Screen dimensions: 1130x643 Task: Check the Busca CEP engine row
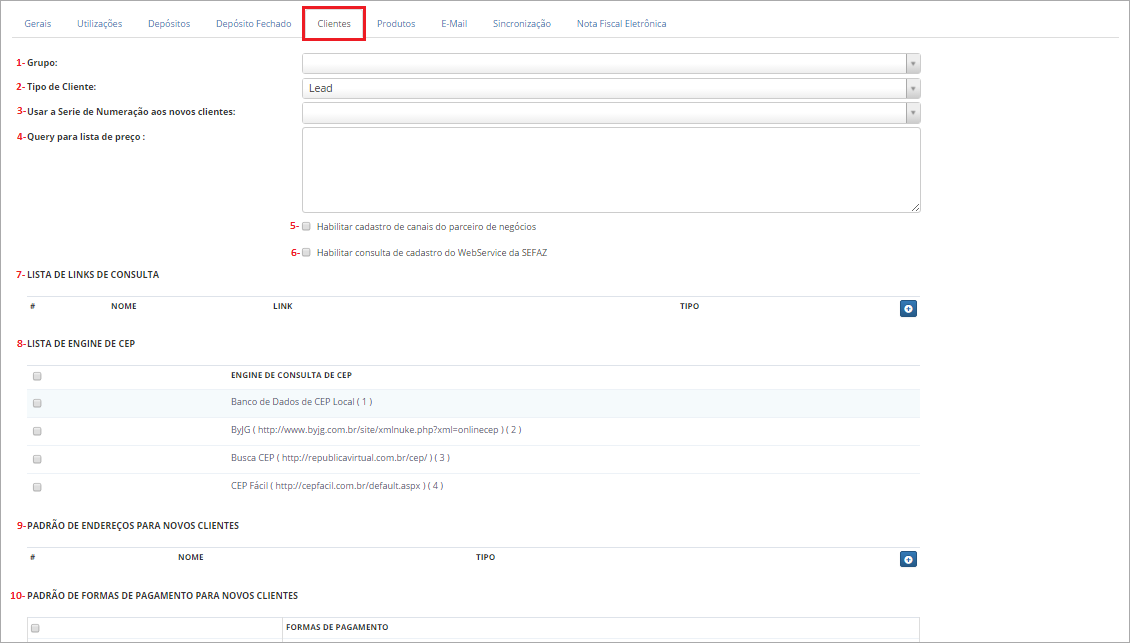pos(37,459)
